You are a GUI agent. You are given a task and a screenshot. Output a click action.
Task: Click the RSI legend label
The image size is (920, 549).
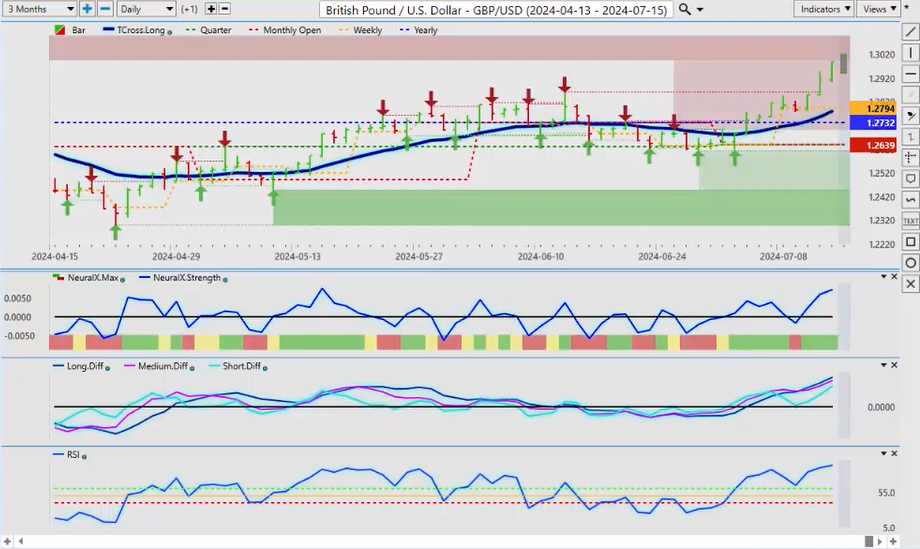tap(73, 455)
